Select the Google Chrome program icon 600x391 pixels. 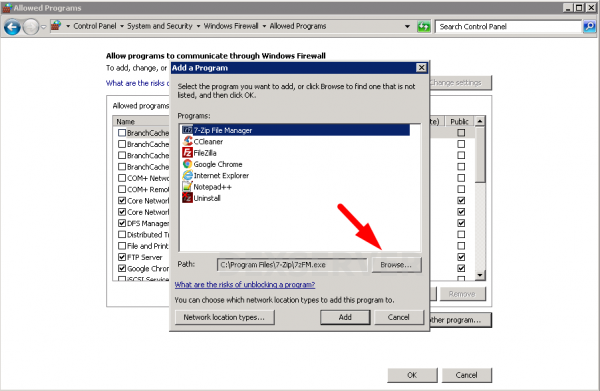pyautogui.click(x=187, y=164)
